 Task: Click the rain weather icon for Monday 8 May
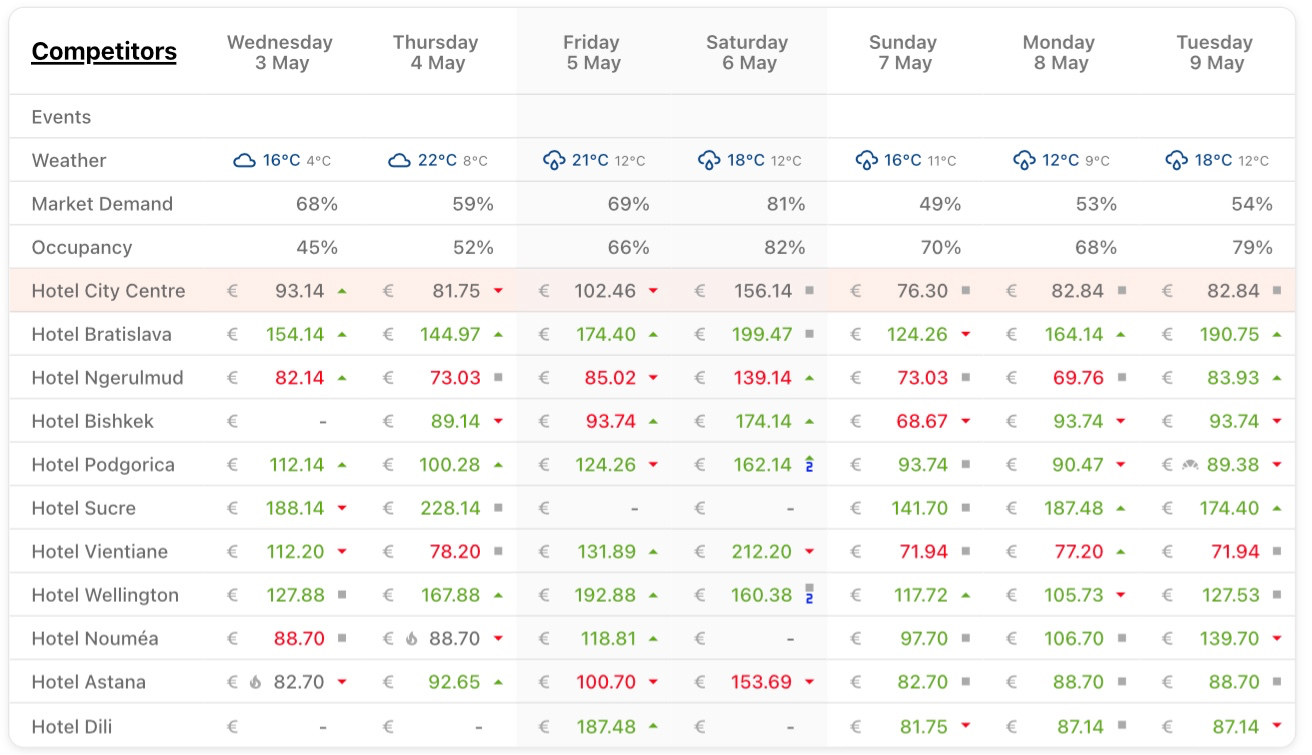click(x=1022, y=160)
